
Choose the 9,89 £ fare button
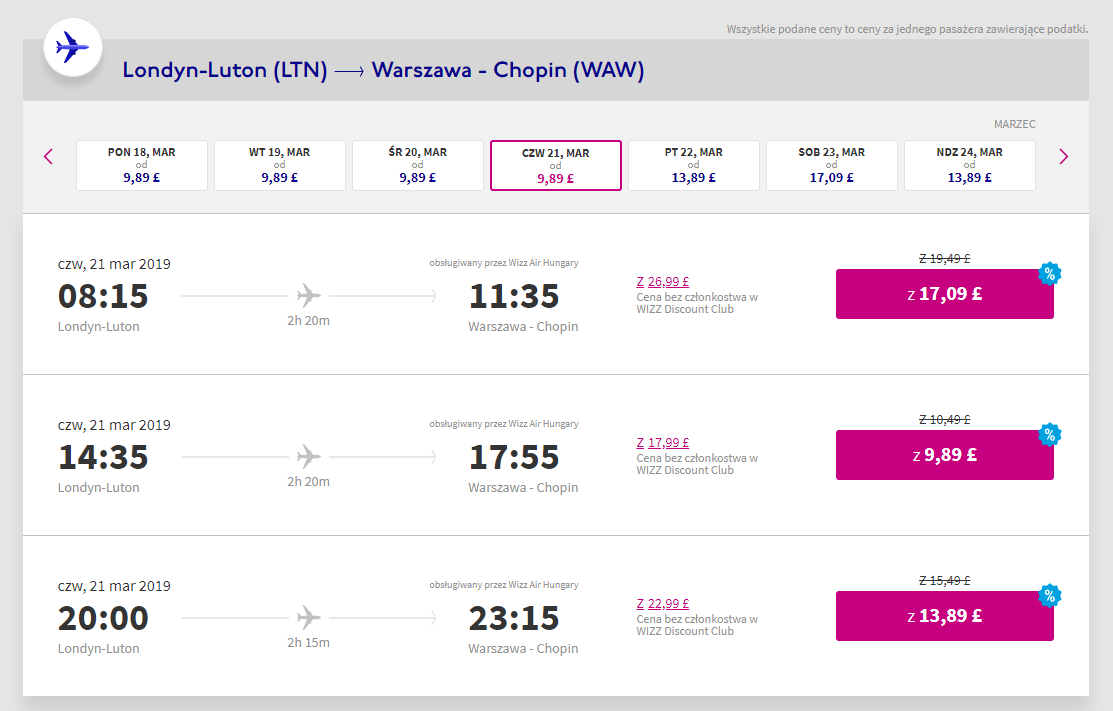(944, 455)
